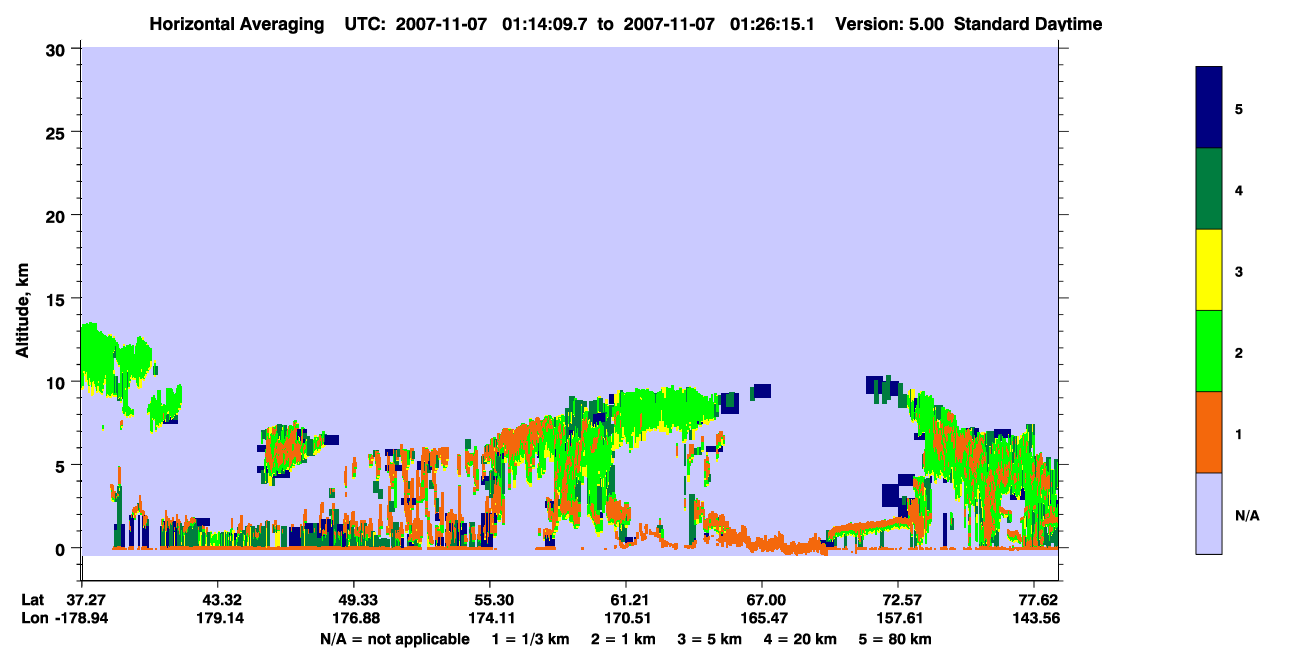Screen dimensions: 1300x667
Task: Click longitude value 157.61
Action: tap(898, 618)
